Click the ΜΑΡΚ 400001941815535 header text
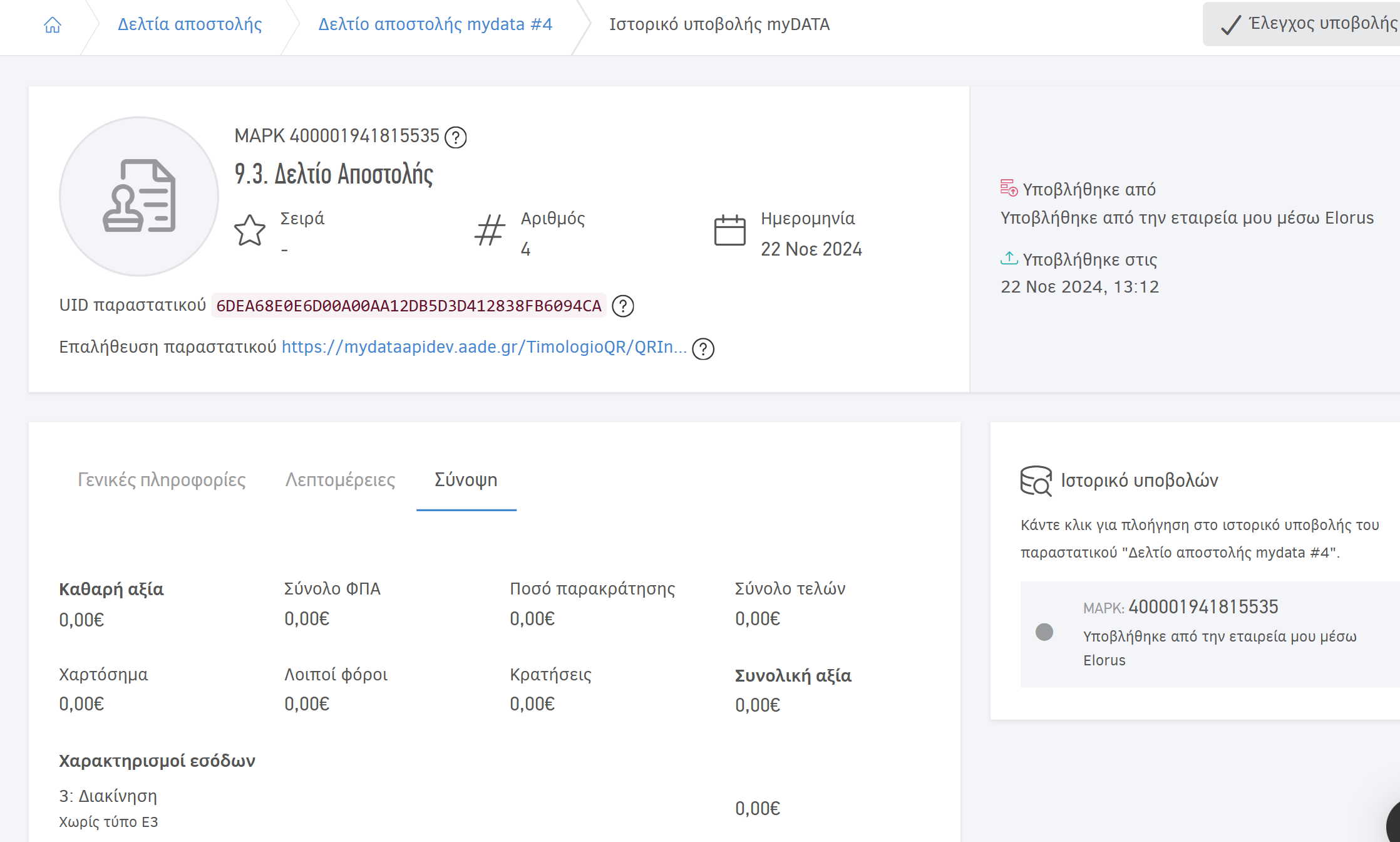The height and width of the screenshot is (842, 1400). pos(337,136)
